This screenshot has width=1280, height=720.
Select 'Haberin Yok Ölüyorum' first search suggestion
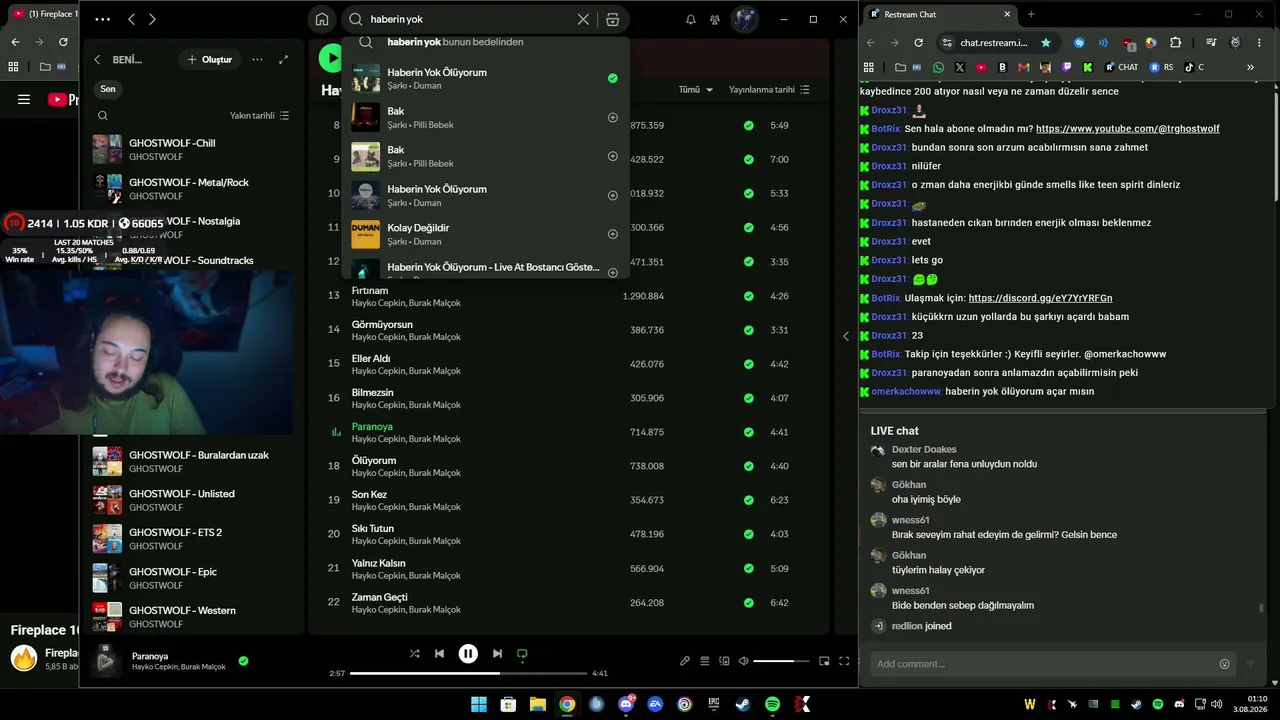click(485, 78)
